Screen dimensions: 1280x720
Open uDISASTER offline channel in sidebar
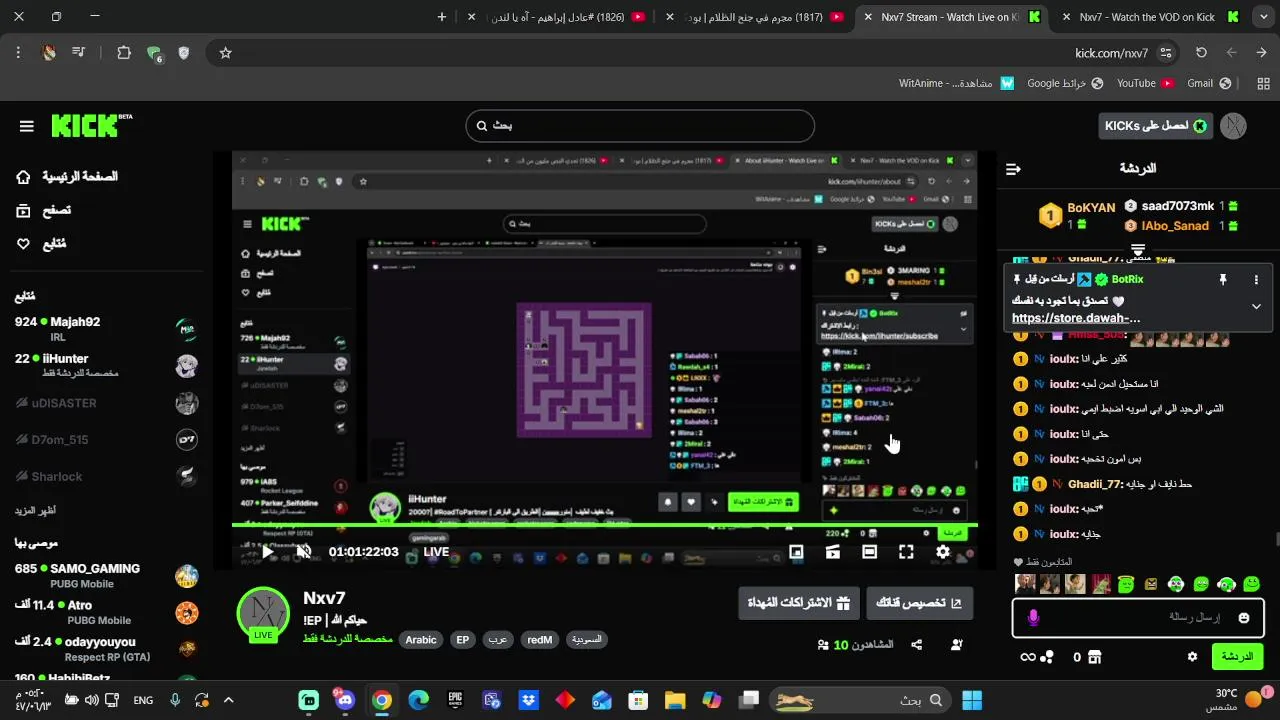pos(106,403)
